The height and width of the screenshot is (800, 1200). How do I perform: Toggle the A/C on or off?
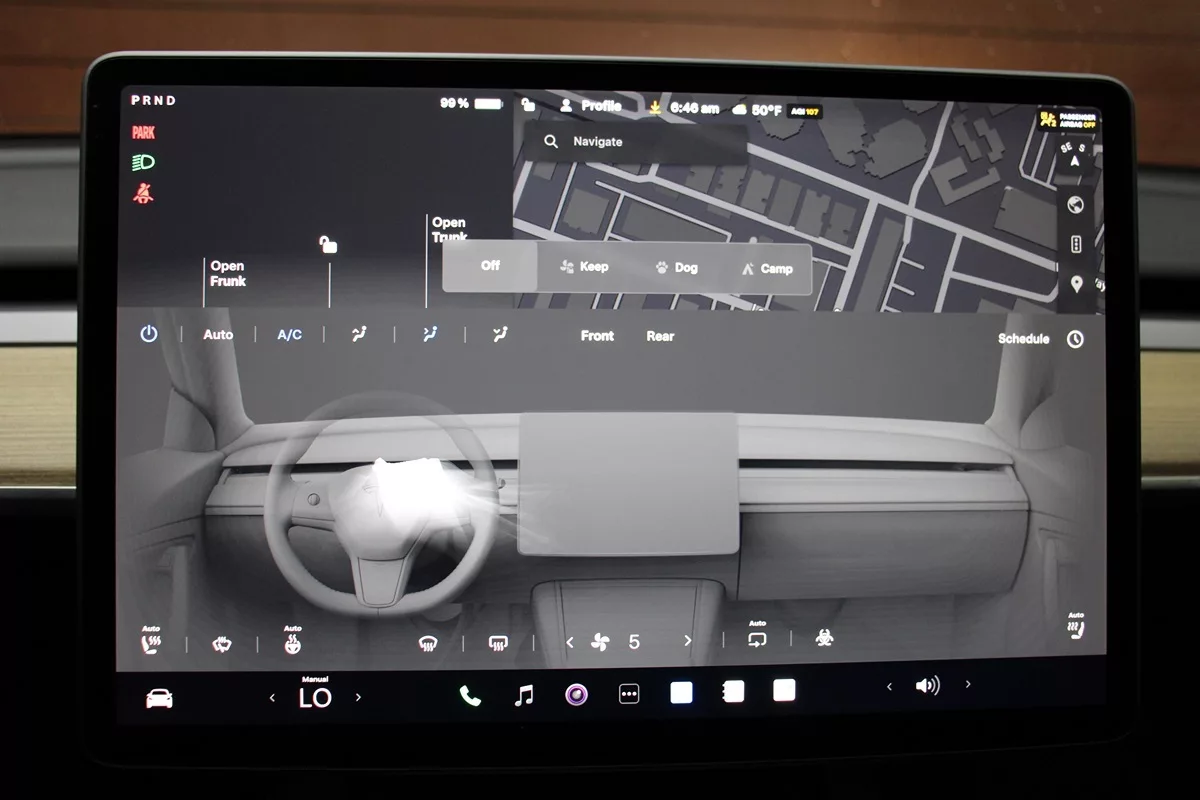pyautogui.click(x=289, y=335)
